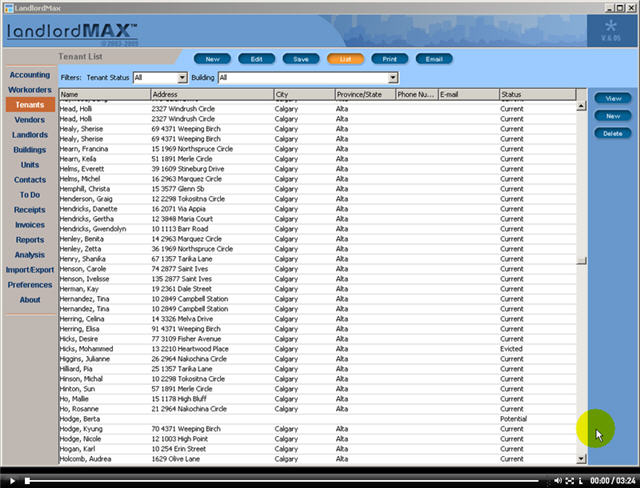The height and width of the screenshot is (488, 640).
Task: Sort by the Phone Nu... column header
Action: coord(417,94)
